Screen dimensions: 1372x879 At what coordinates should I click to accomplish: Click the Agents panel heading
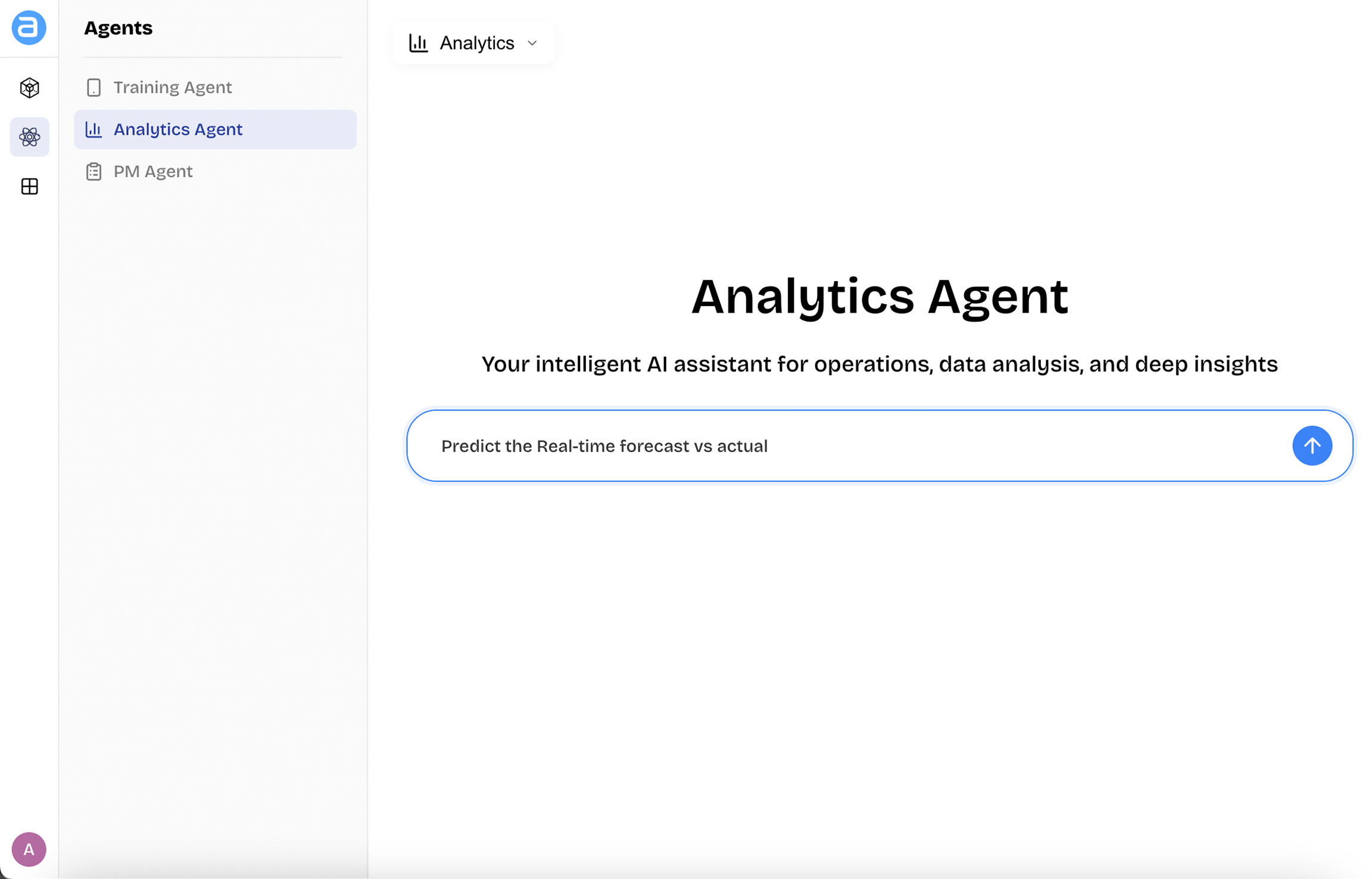tap(118, 28)
